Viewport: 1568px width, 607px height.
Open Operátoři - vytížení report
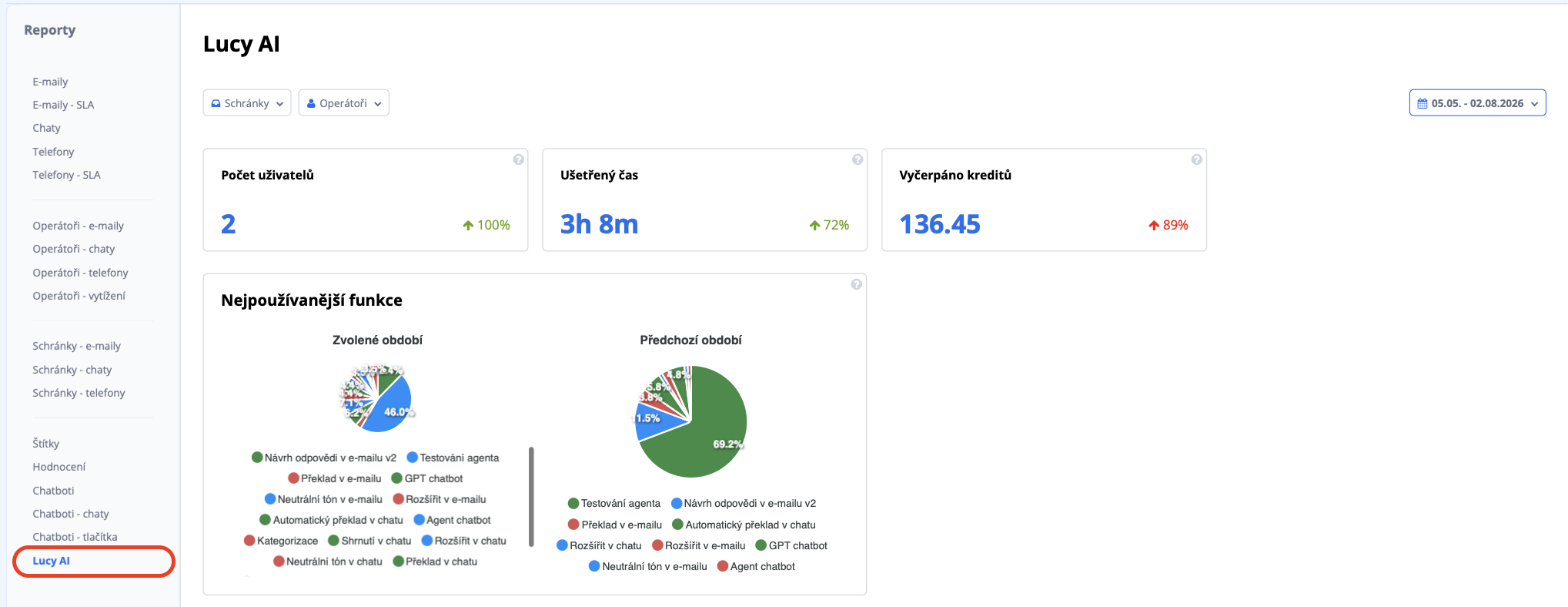coord(79,296)
